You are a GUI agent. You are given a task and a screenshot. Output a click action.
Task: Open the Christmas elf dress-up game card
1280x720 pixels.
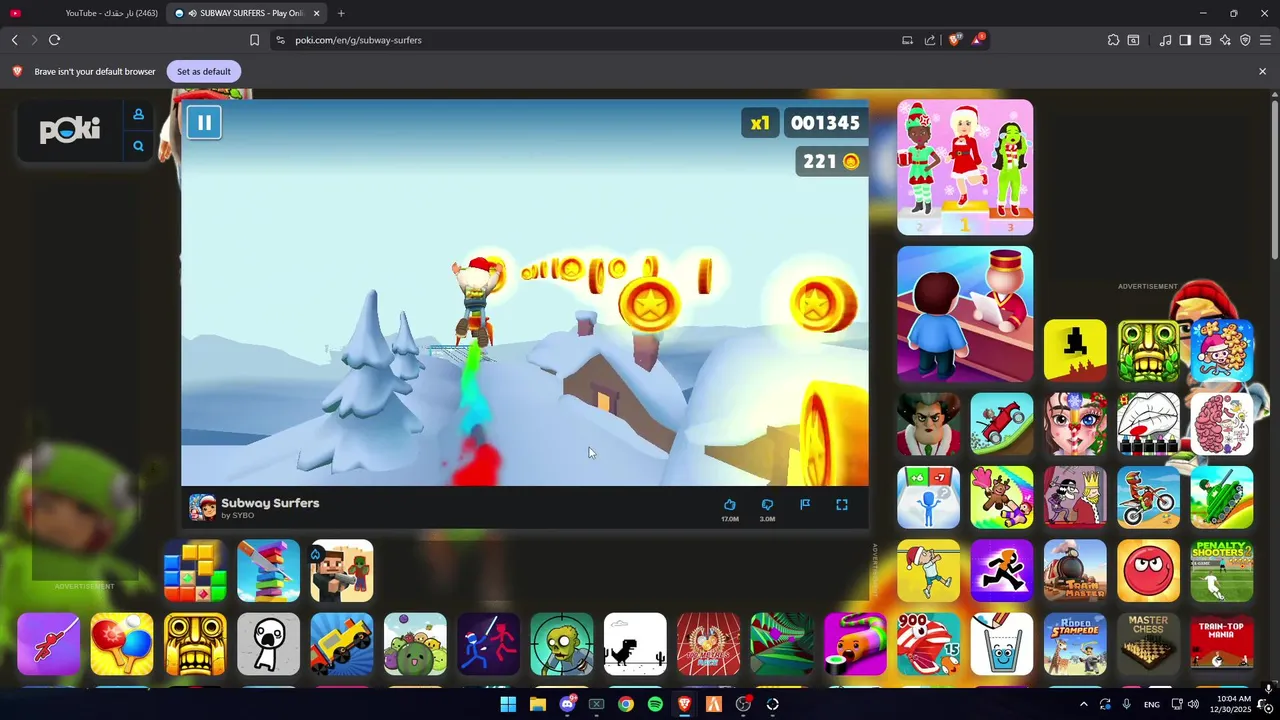(965, 167)
